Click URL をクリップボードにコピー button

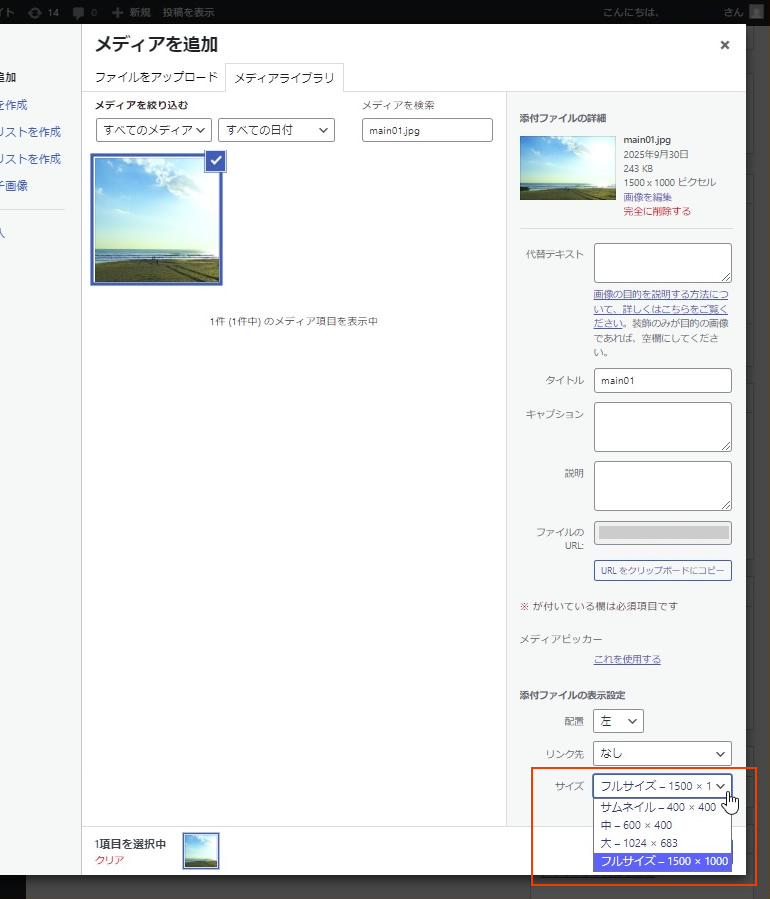click(662, 571)
